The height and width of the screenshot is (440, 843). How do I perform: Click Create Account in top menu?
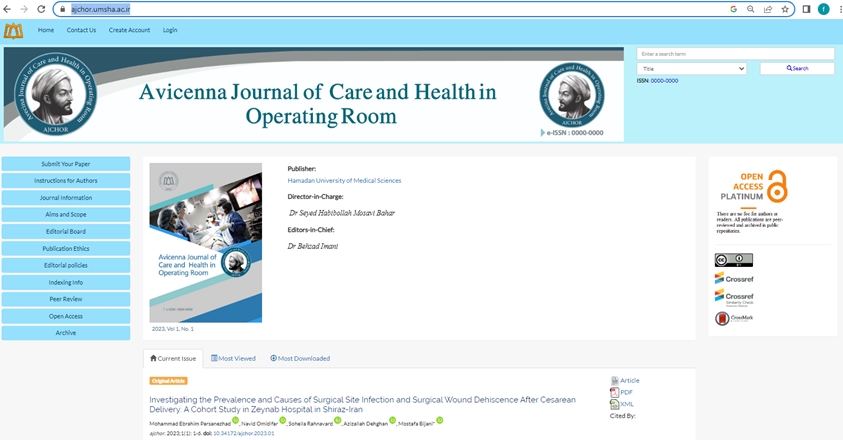tap(130, 30)
